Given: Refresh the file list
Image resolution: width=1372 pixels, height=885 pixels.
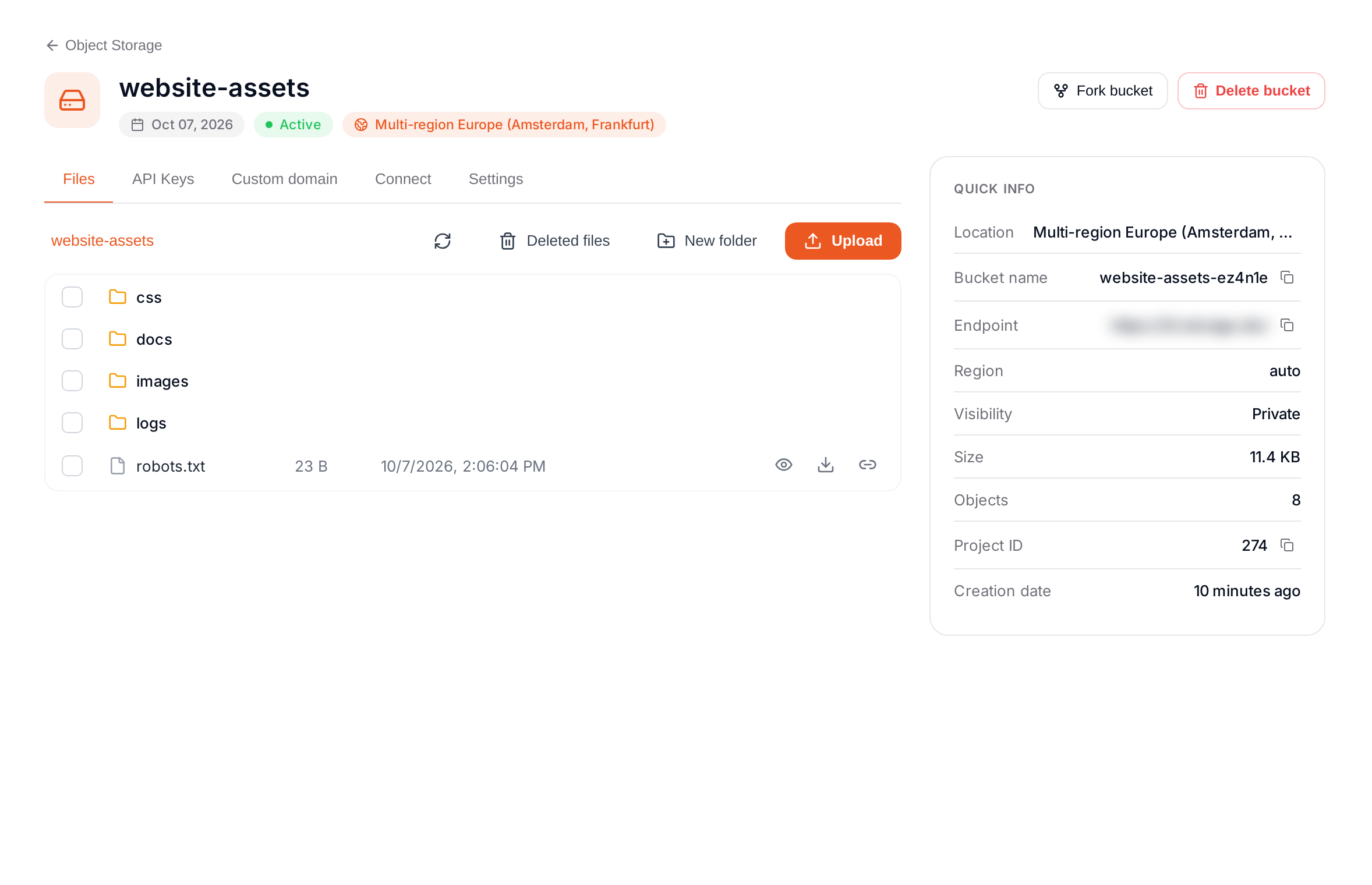Looking at the screenshot, I should pos(443,241).
